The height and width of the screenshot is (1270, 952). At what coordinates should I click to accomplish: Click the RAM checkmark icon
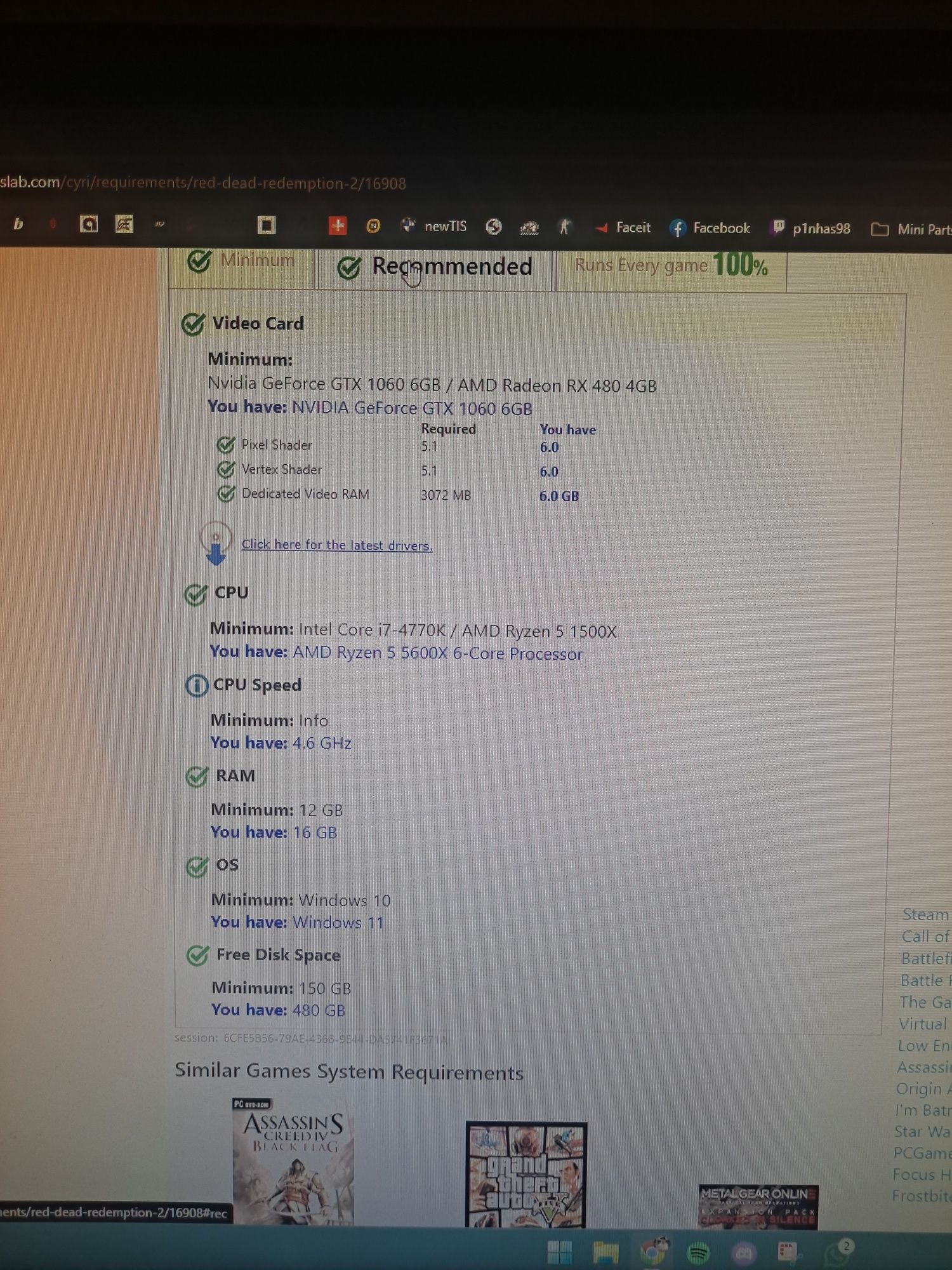197,777
